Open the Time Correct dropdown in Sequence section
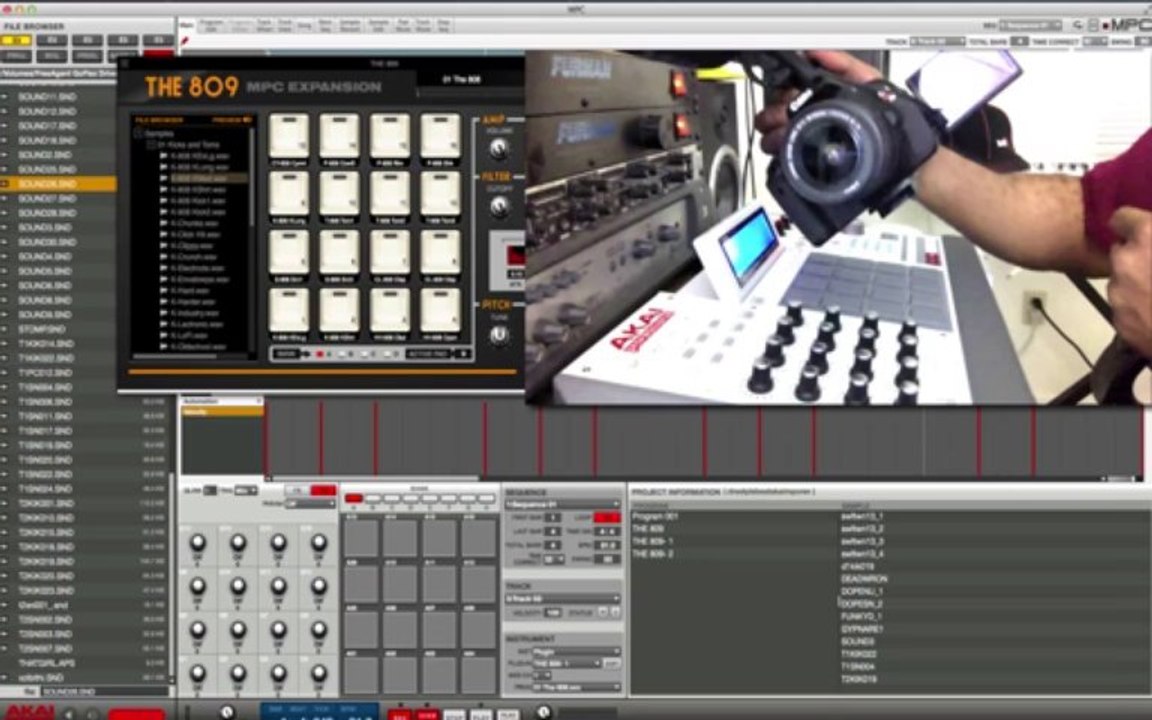 click(x=553, y=559)
